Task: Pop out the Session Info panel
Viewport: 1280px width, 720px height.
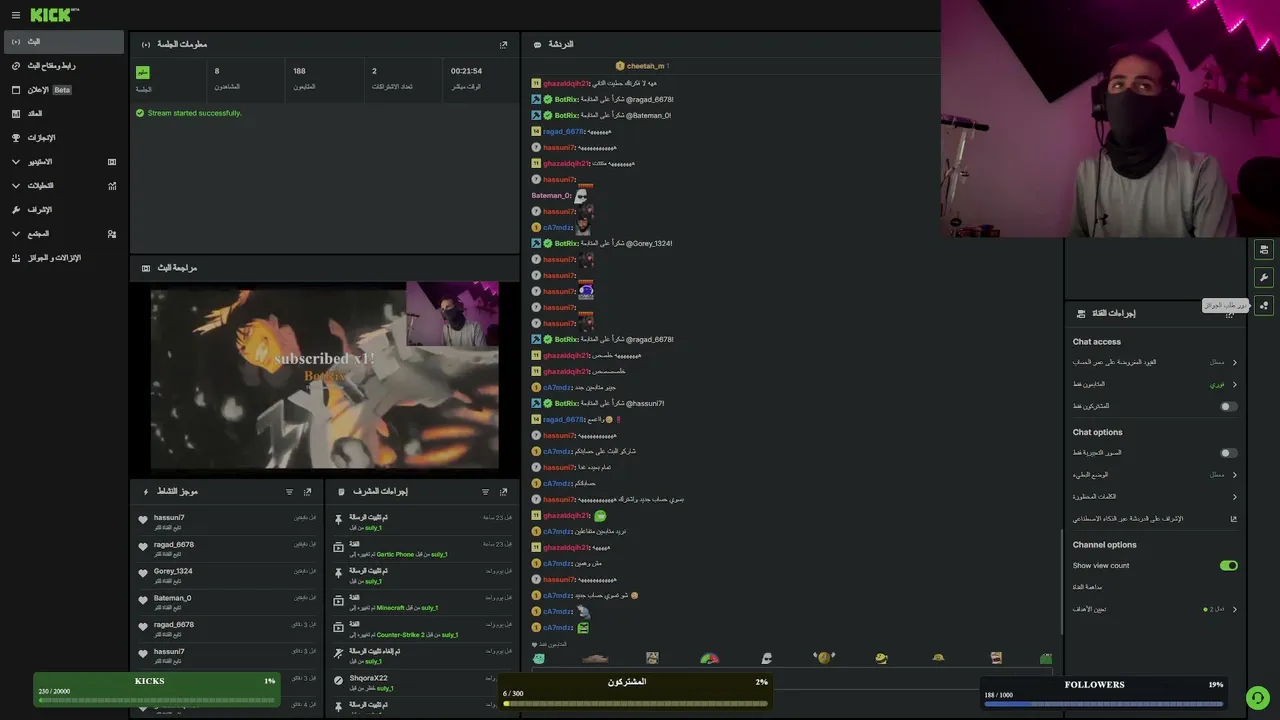Action: [504, 45]
